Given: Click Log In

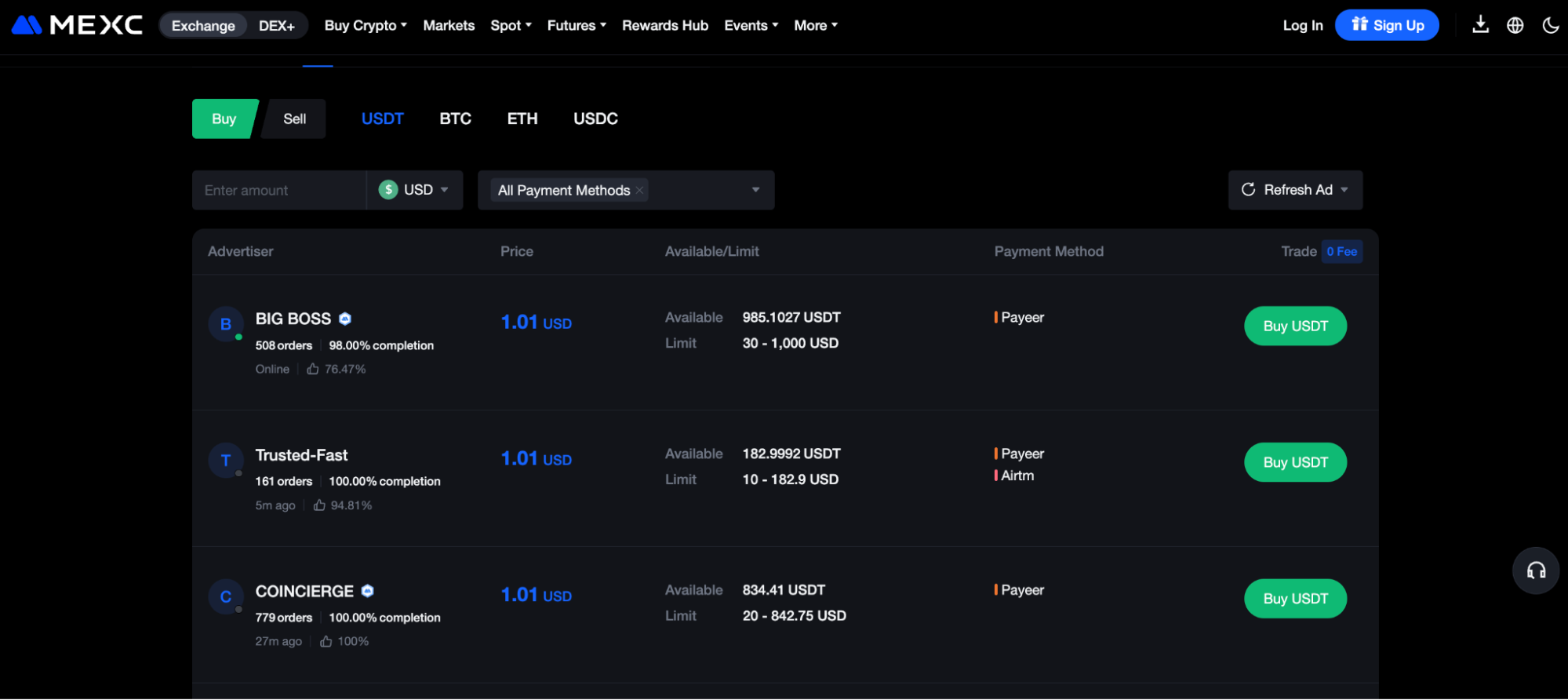Looking at the screenshot, I should 1303,25.
